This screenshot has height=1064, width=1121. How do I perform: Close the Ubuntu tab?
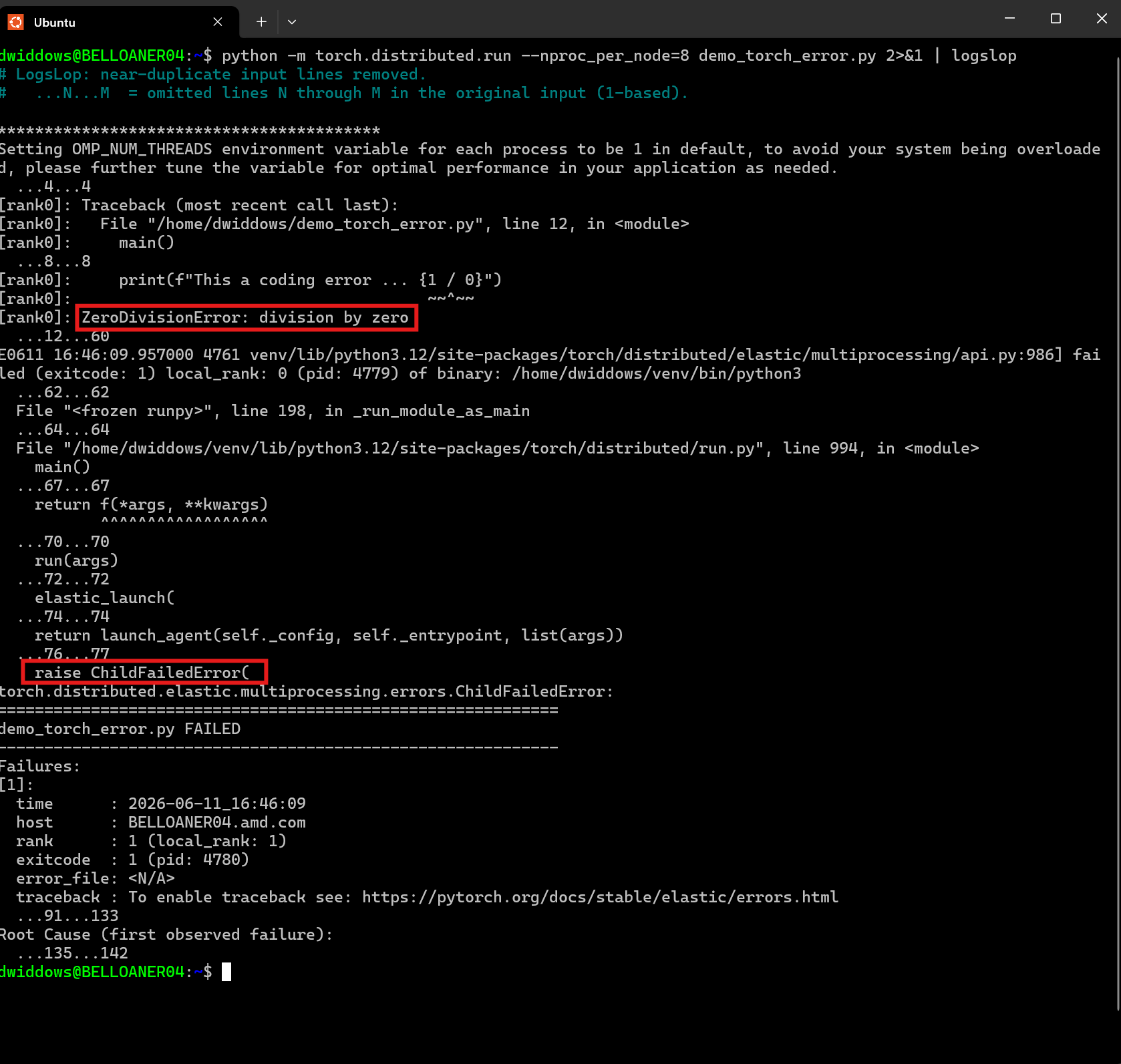click(218, 22)
